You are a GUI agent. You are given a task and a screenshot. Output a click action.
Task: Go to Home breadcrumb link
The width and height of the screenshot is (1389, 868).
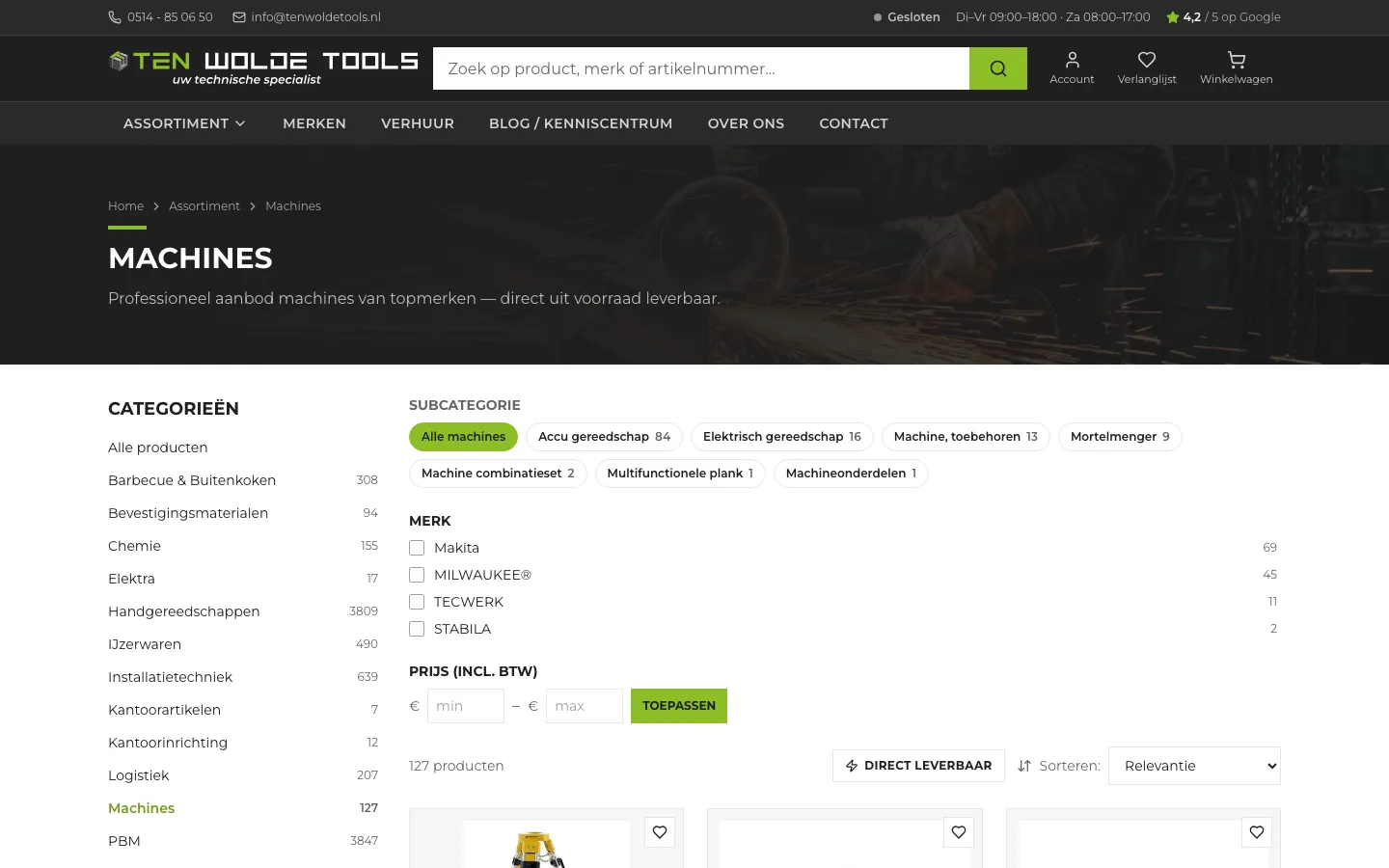[125, 206]
